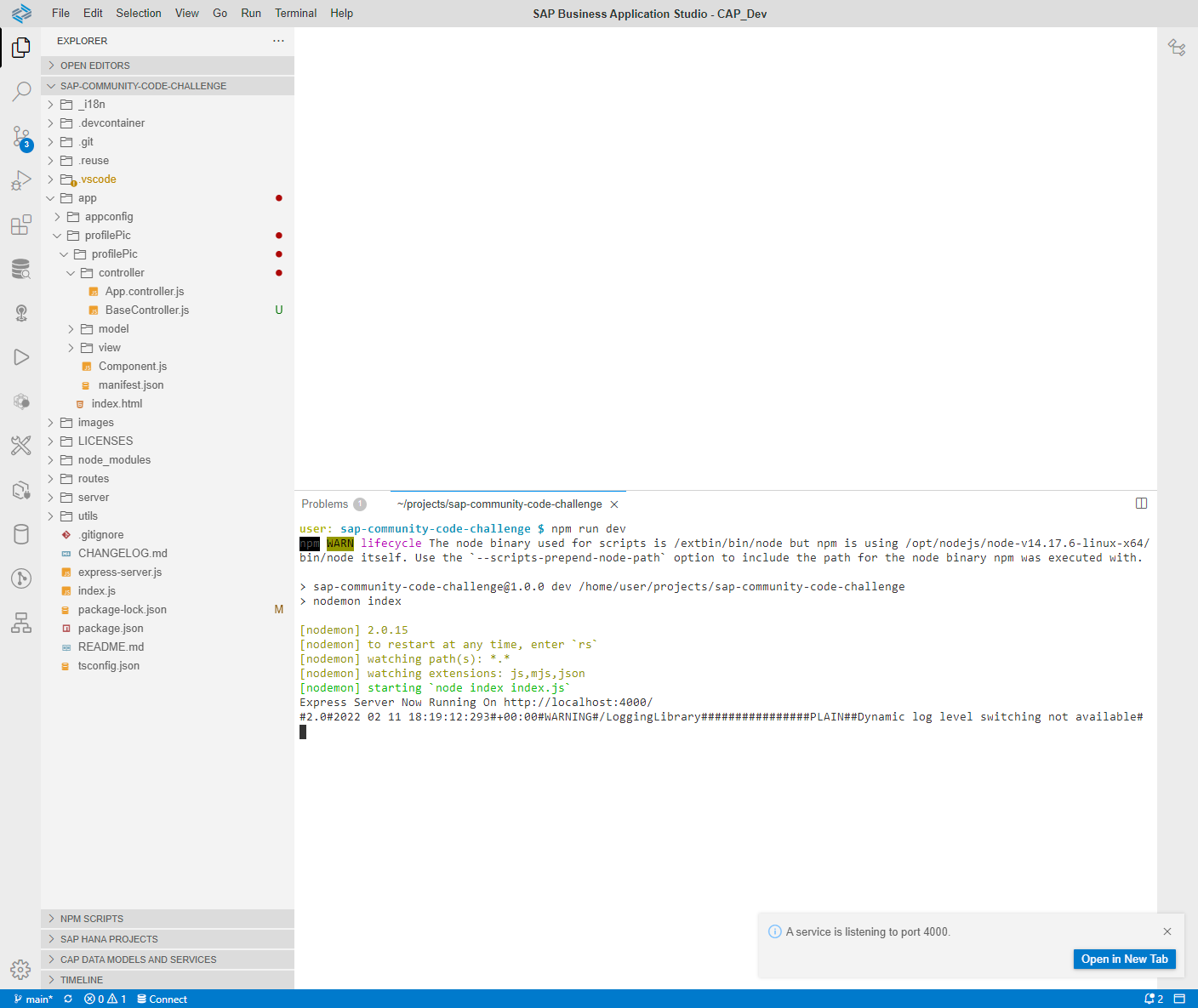Open the Go menu
Image resolution: width=1198 pixels, height=1008 pixels.
220,14
